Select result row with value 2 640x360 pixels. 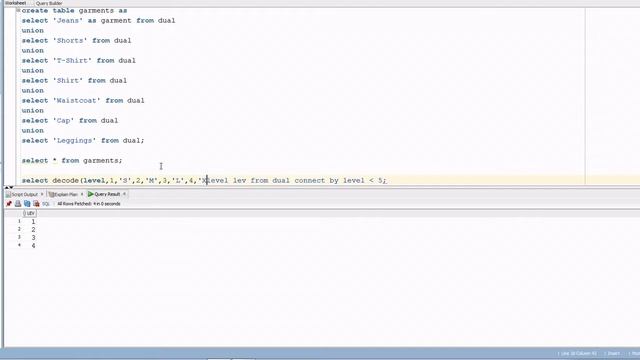(33, 230)
